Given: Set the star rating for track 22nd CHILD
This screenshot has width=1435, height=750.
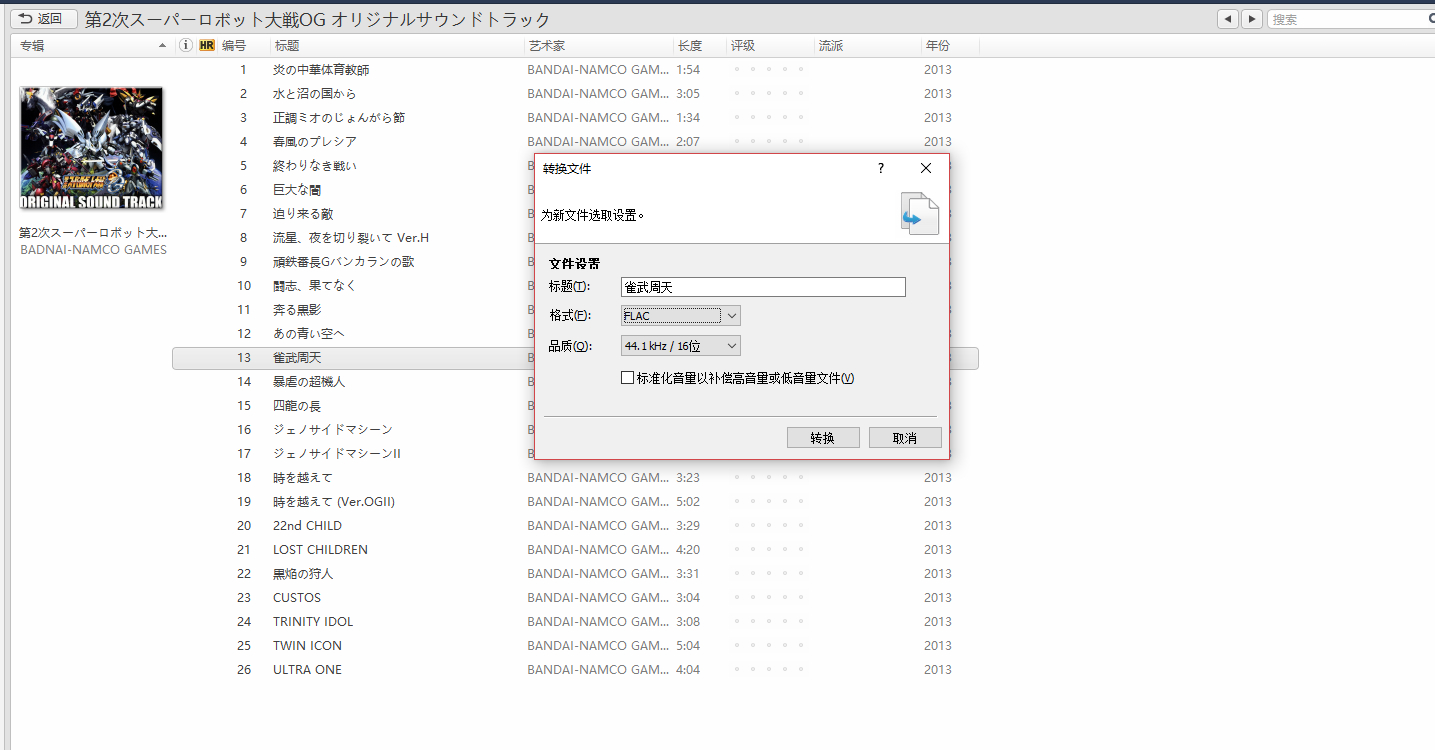Looking at the screenshot, I should click(769, 526).
